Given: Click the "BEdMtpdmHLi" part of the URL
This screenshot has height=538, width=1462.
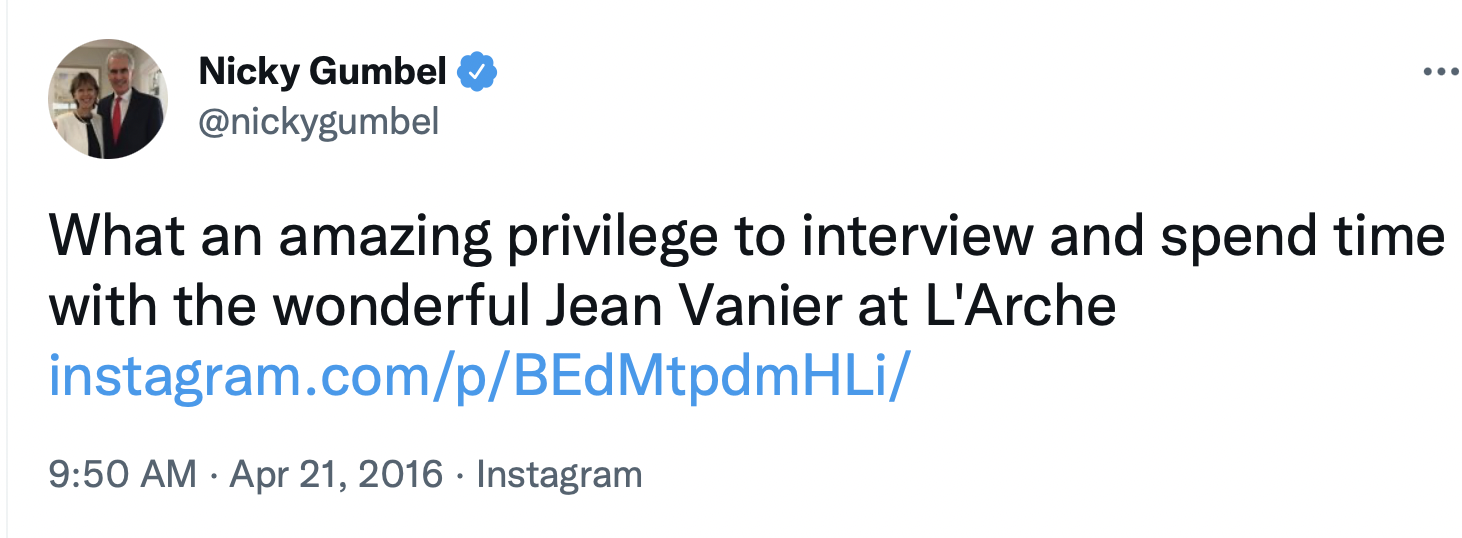Looking at the screenshot, I should 708,378.
